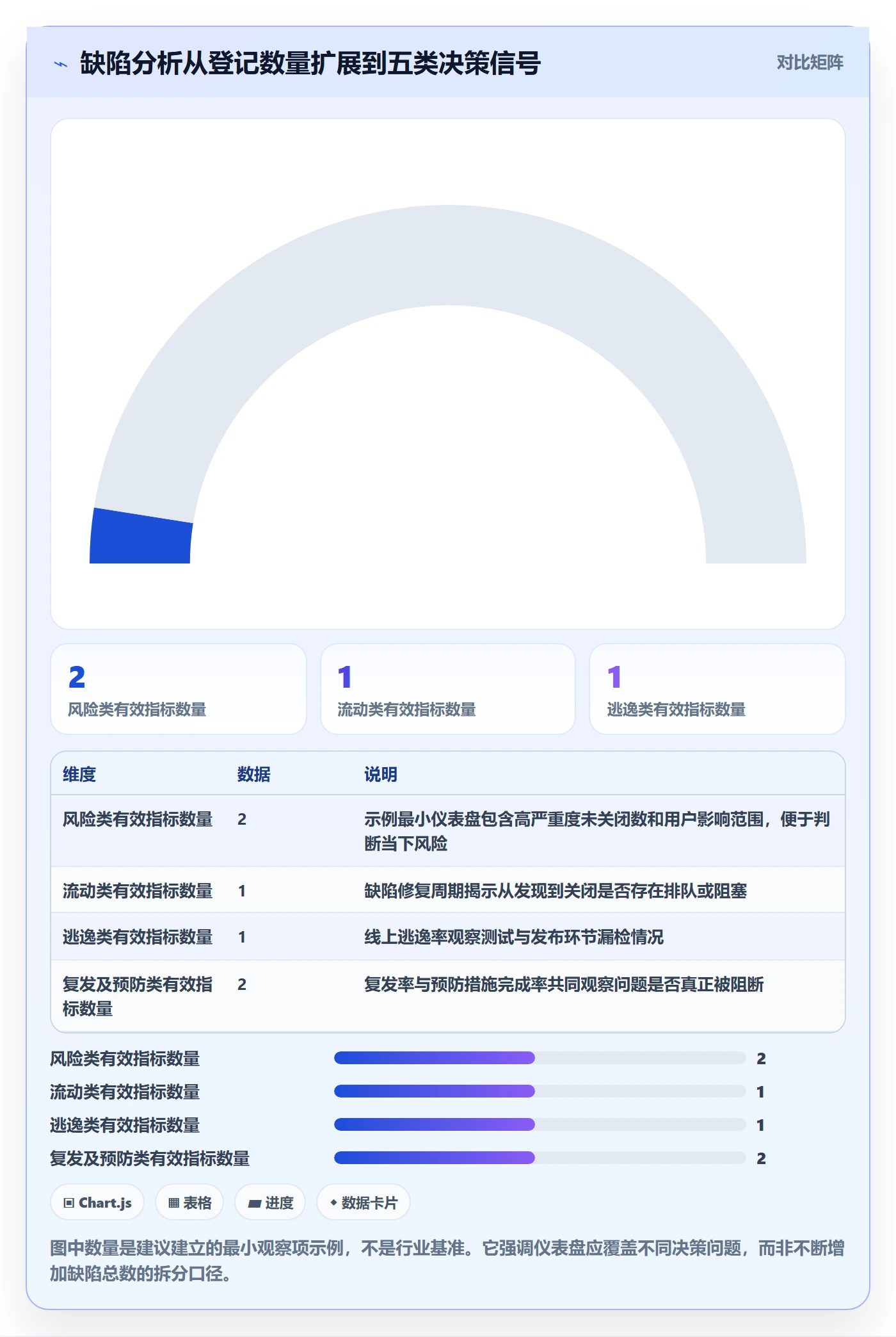The width and height of the screenshot is (896, 1337).
Task: Click the footer note starting with 图中数量是建议建立
Action: pos(447,1260)
